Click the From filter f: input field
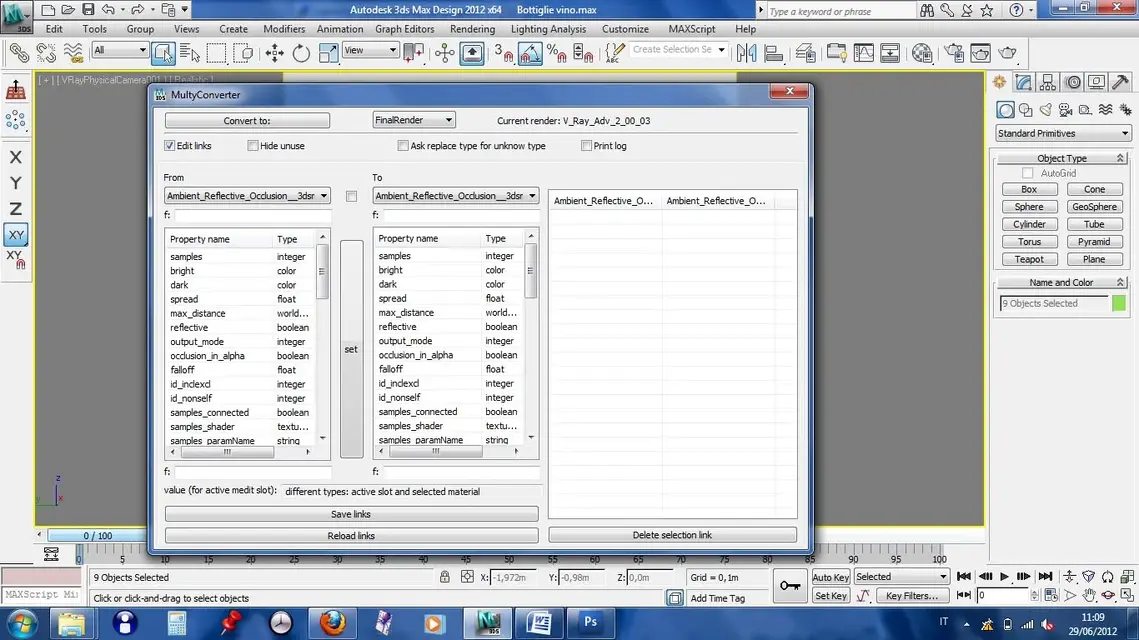The width and height of the screenshot is (1139, 640). pyautogui.click(x=252, y=215)
